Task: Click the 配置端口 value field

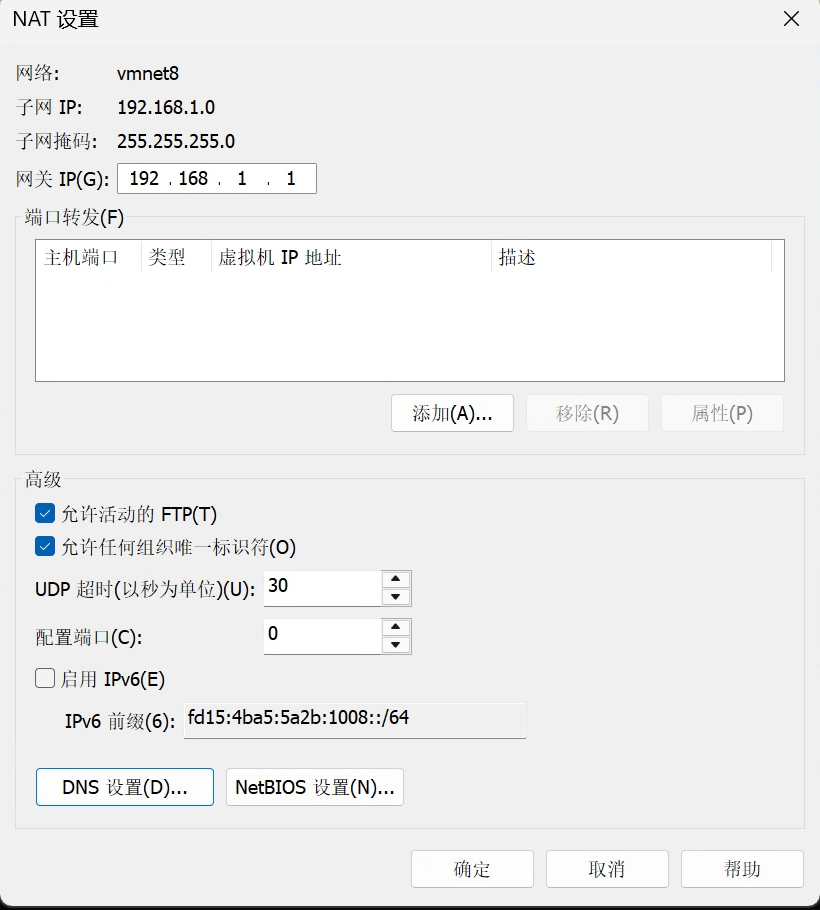Action: (323, 636)
